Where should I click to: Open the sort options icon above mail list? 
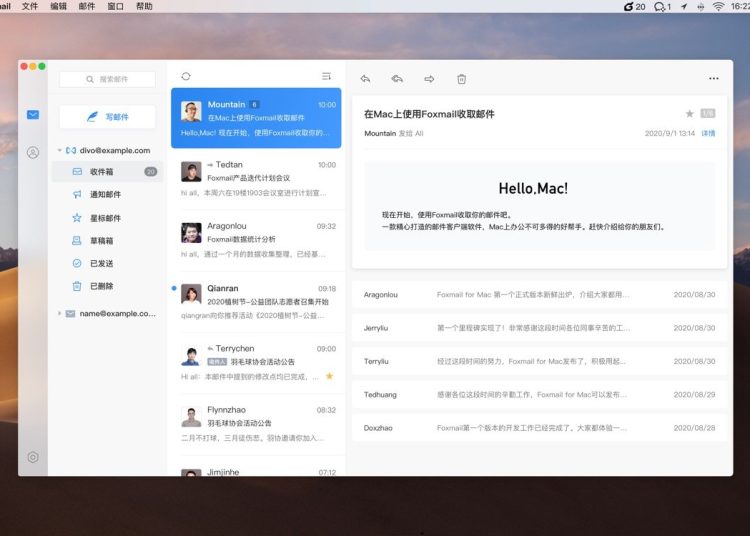click(326, 76)
